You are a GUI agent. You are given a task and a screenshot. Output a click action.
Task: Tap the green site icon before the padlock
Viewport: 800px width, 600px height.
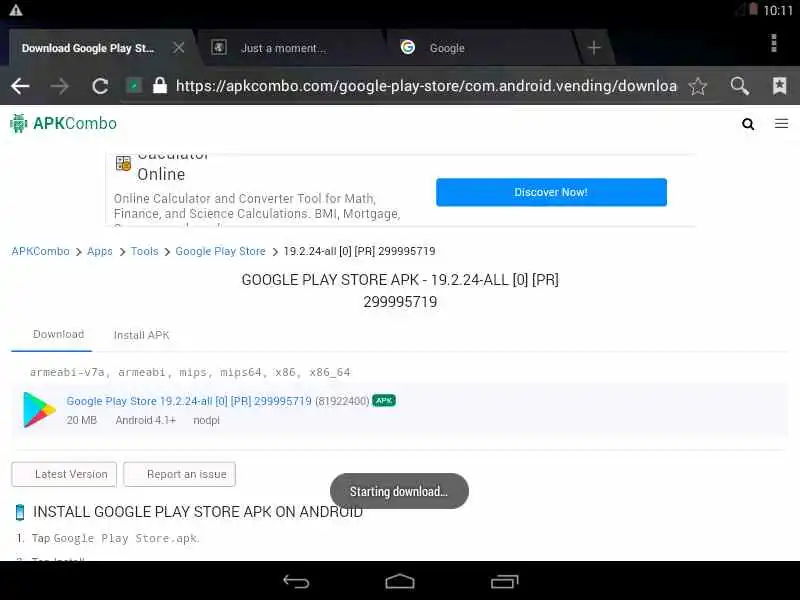point(134,86)
